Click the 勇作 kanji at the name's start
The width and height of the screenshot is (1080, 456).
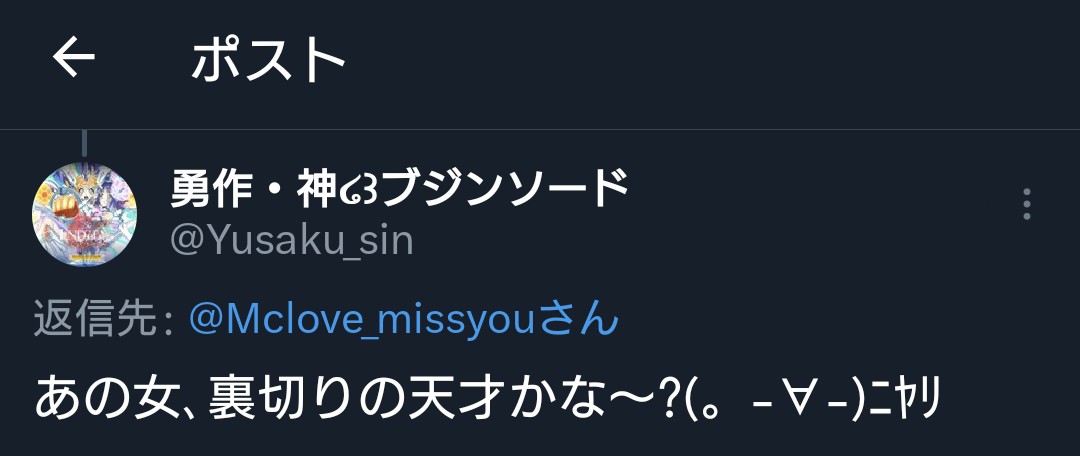(211, 188)
